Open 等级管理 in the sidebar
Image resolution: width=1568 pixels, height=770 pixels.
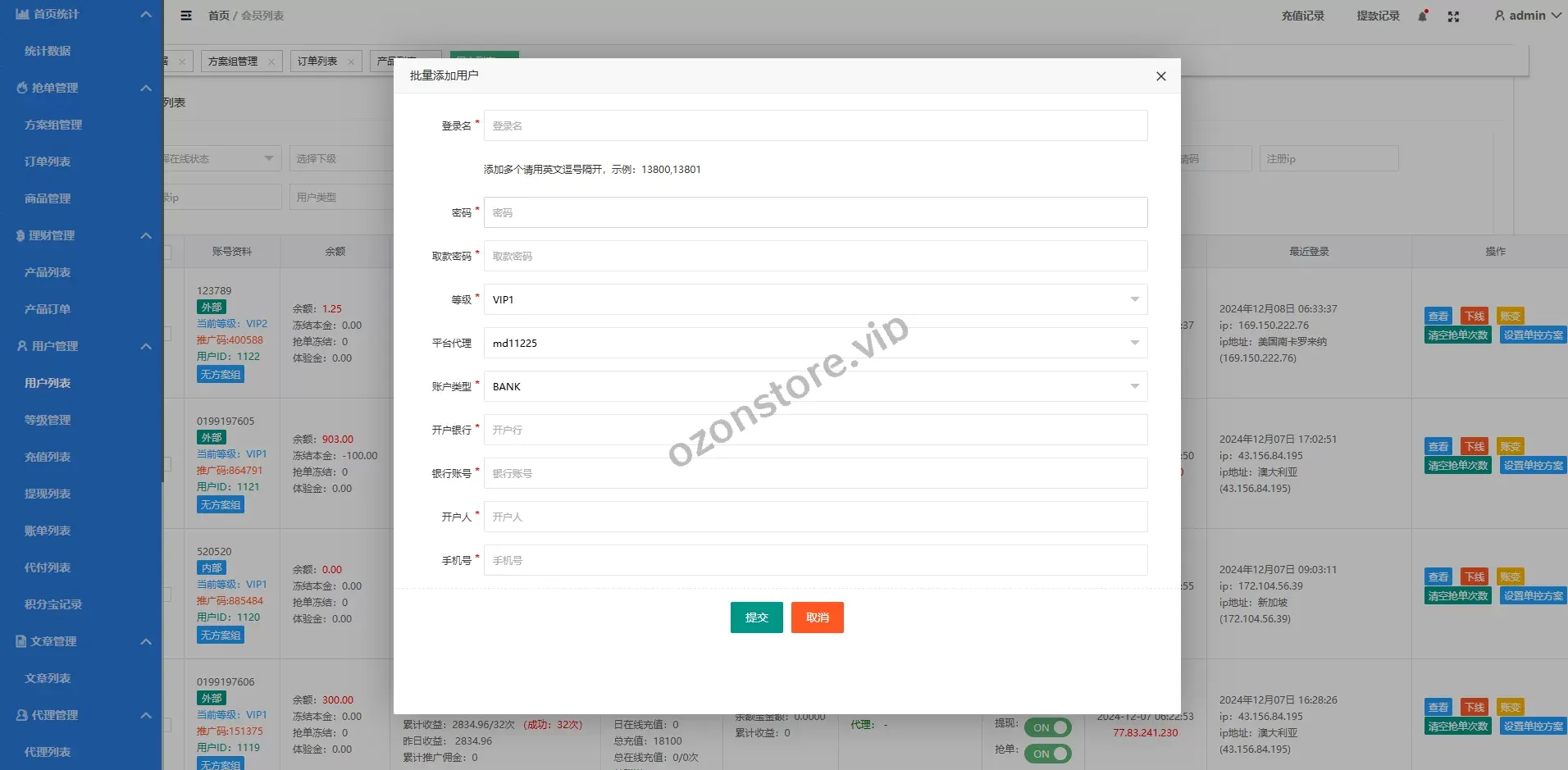pos(48,420)
